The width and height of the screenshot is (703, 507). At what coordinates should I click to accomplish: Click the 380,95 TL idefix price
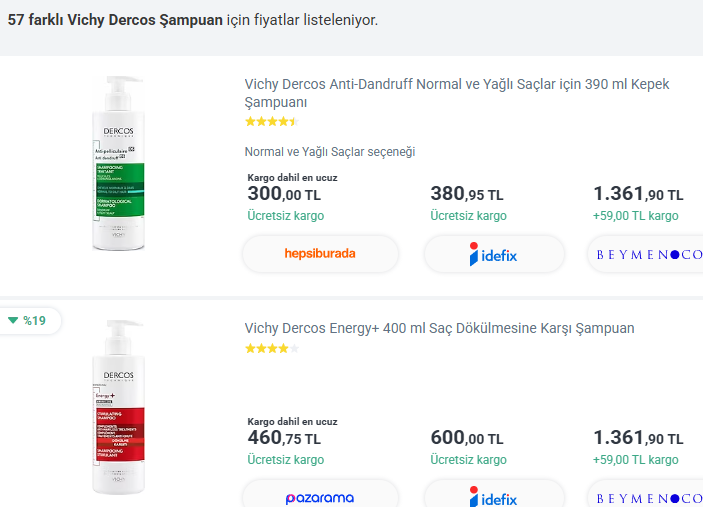pos(467,194)
